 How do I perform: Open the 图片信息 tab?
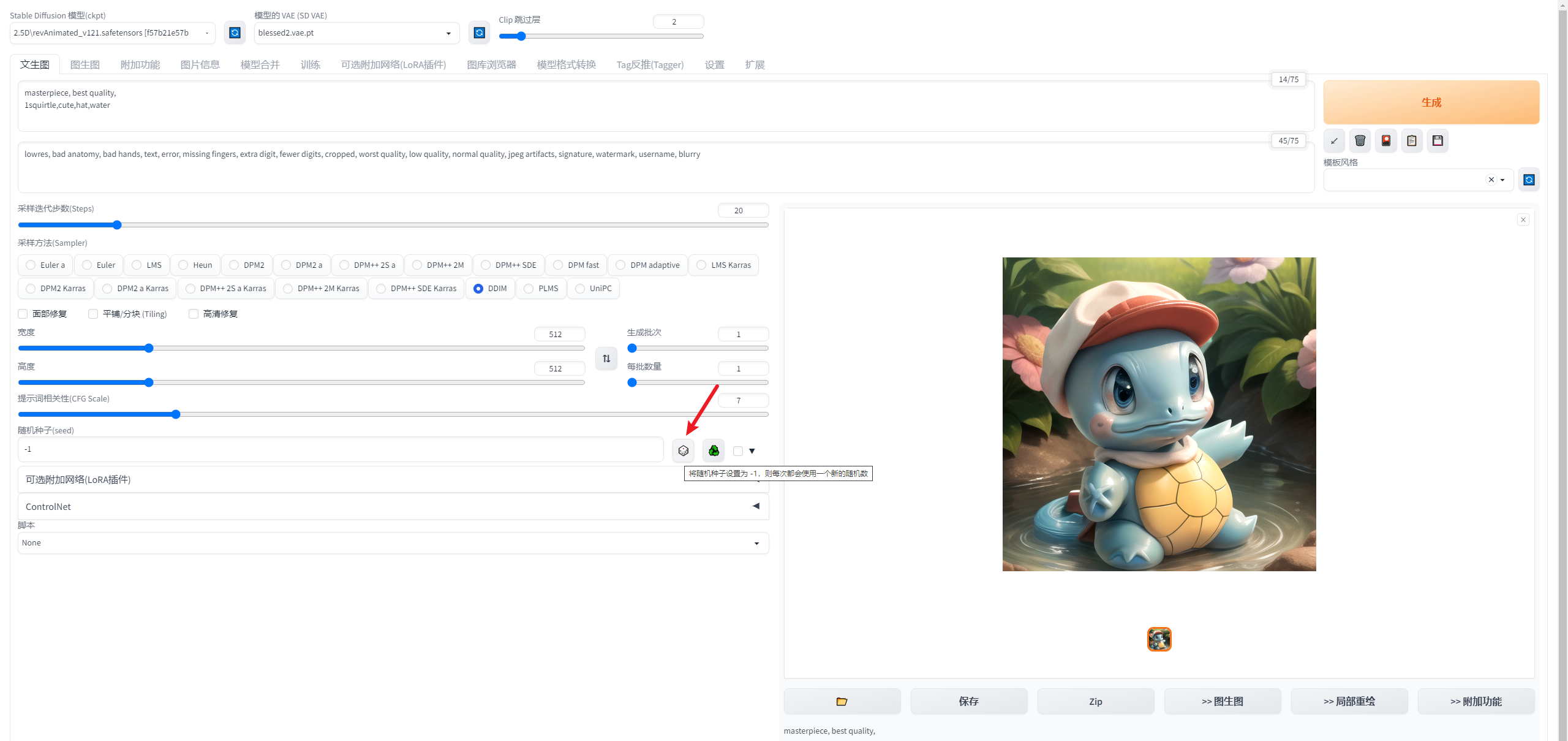coord(200,64)
